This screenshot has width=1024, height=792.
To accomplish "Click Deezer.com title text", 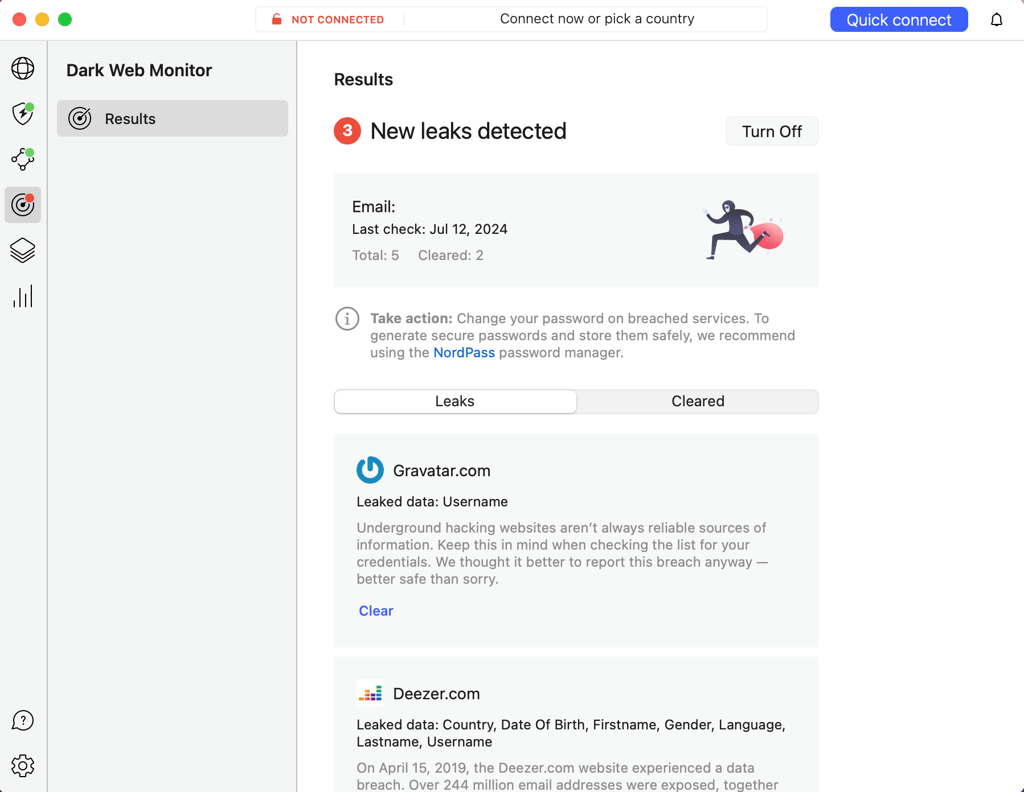I will tap(436, 694).
